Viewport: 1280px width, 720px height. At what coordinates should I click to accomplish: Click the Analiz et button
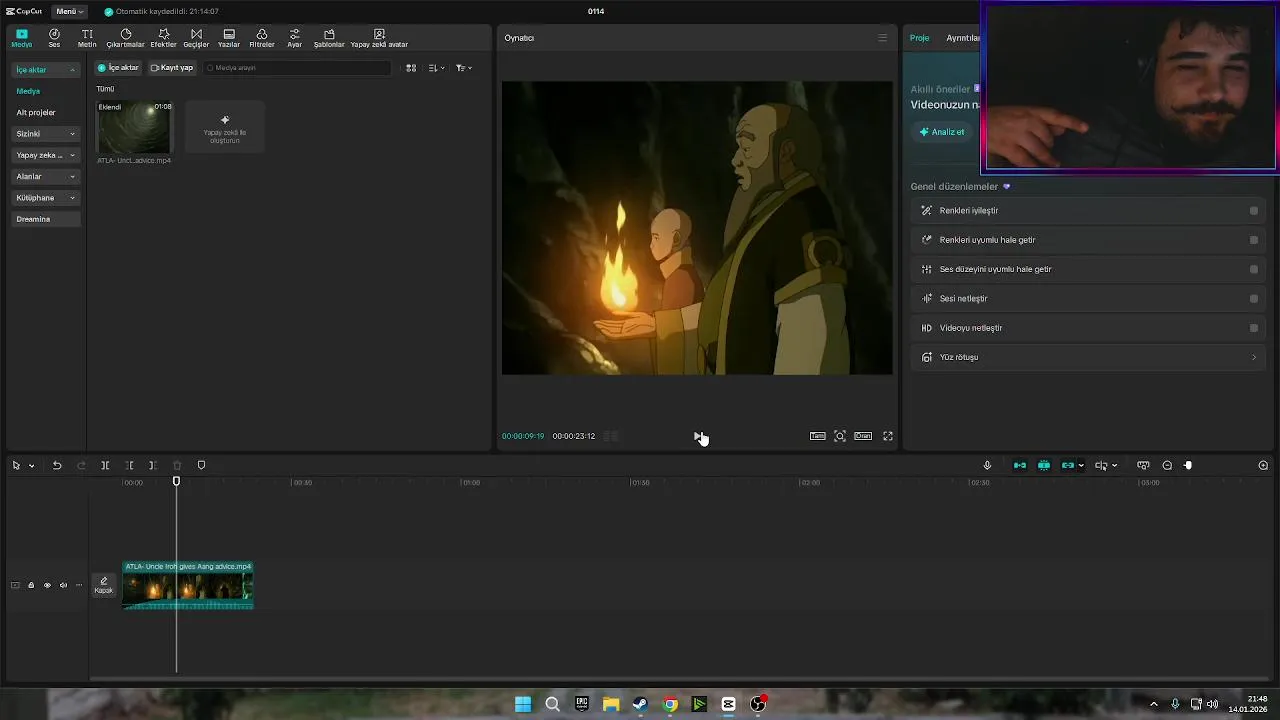pyautogui.click(x=942, y=132)
